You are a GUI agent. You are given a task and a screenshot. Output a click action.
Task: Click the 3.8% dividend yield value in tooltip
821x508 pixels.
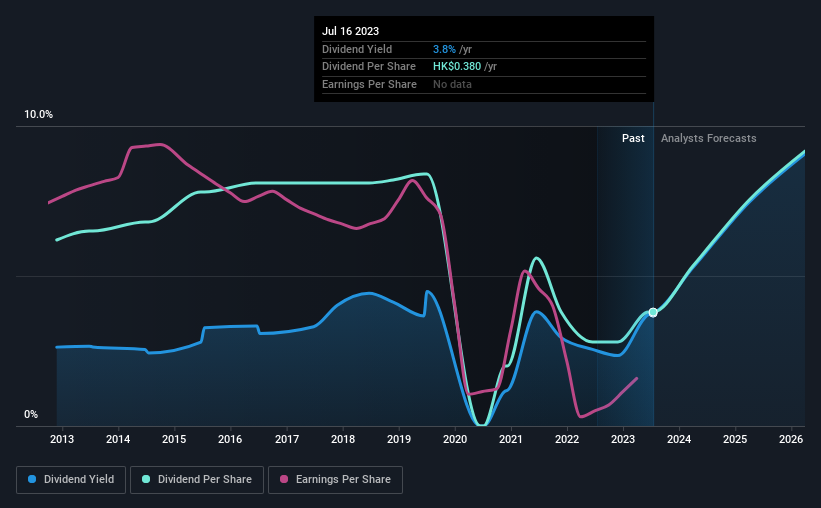pos(444,49)
